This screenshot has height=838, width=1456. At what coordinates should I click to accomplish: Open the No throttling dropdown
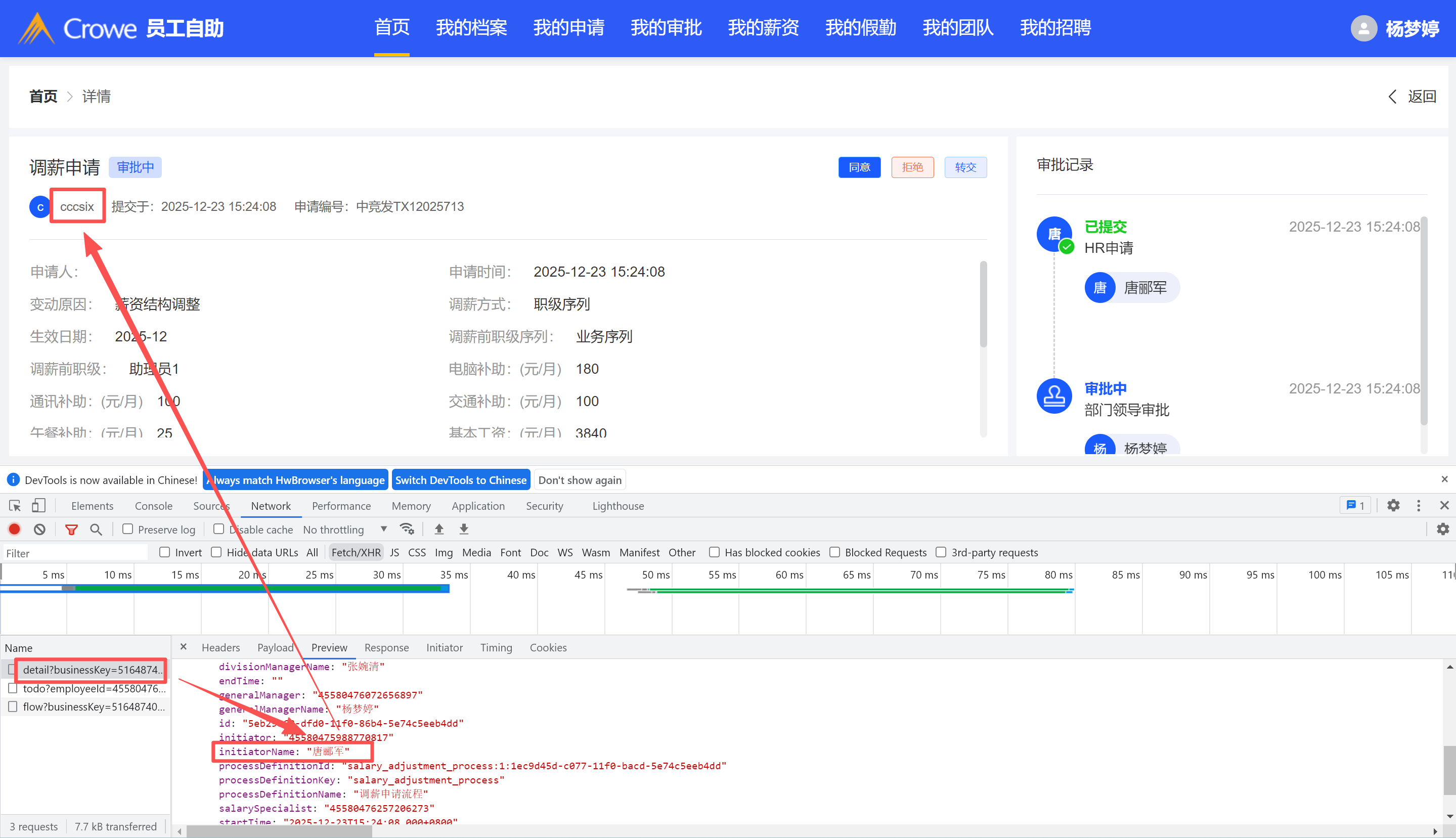coord(345,530)
